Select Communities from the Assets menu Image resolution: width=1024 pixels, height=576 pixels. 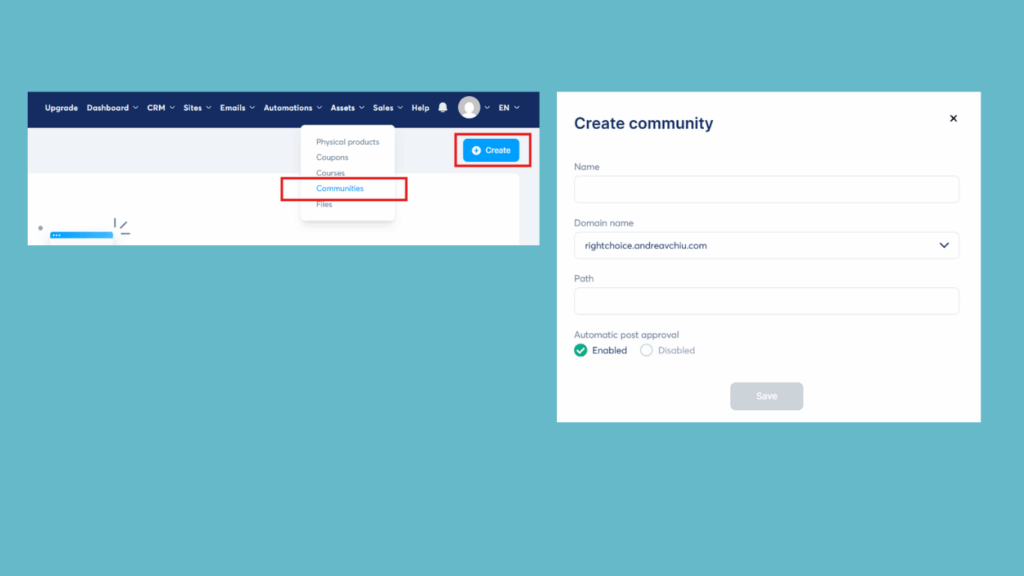(x=338, y=188)
